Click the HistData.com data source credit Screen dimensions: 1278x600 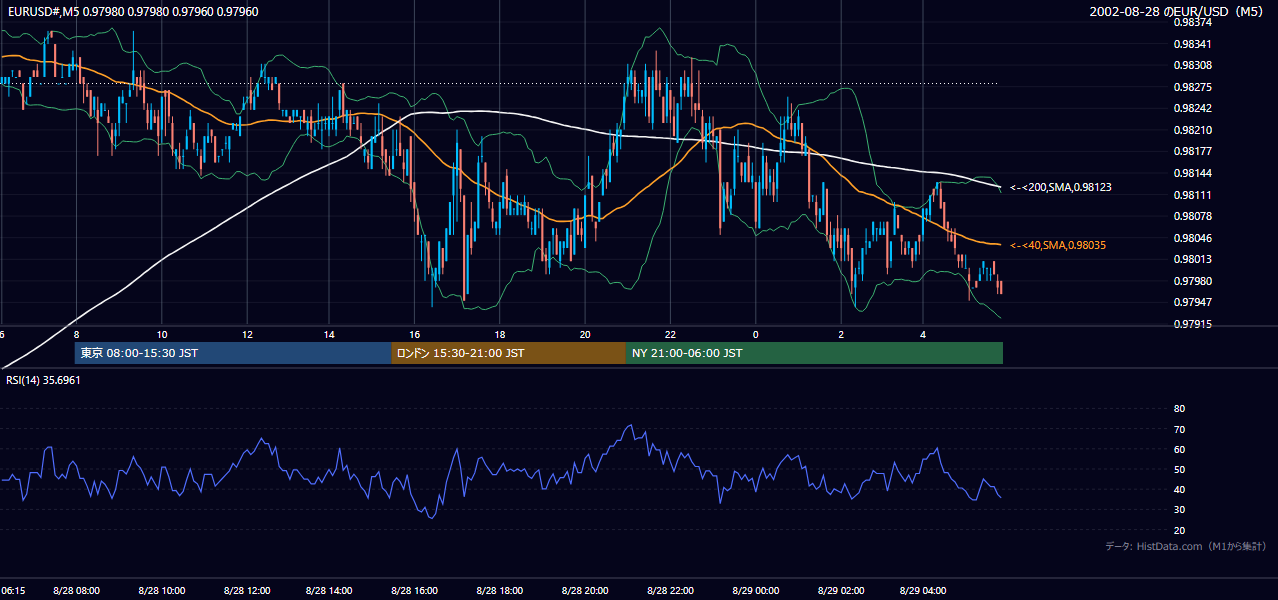coord(1186,546)
